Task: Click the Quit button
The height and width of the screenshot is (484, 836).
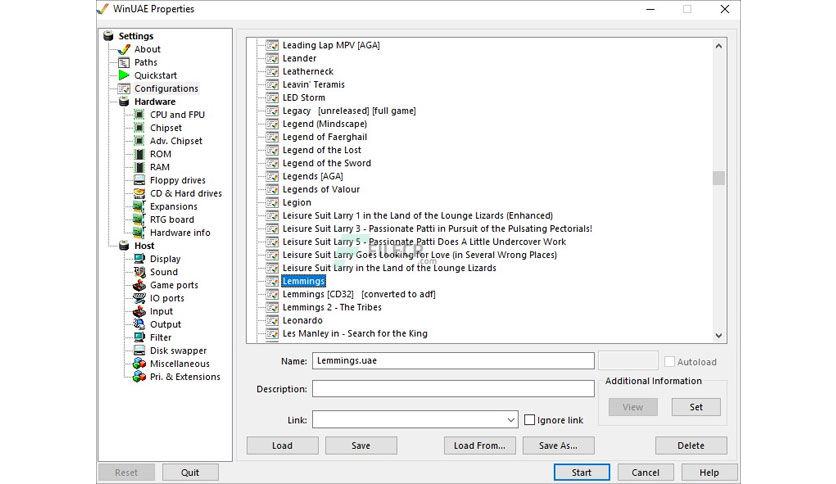Action: click(190, 472)
